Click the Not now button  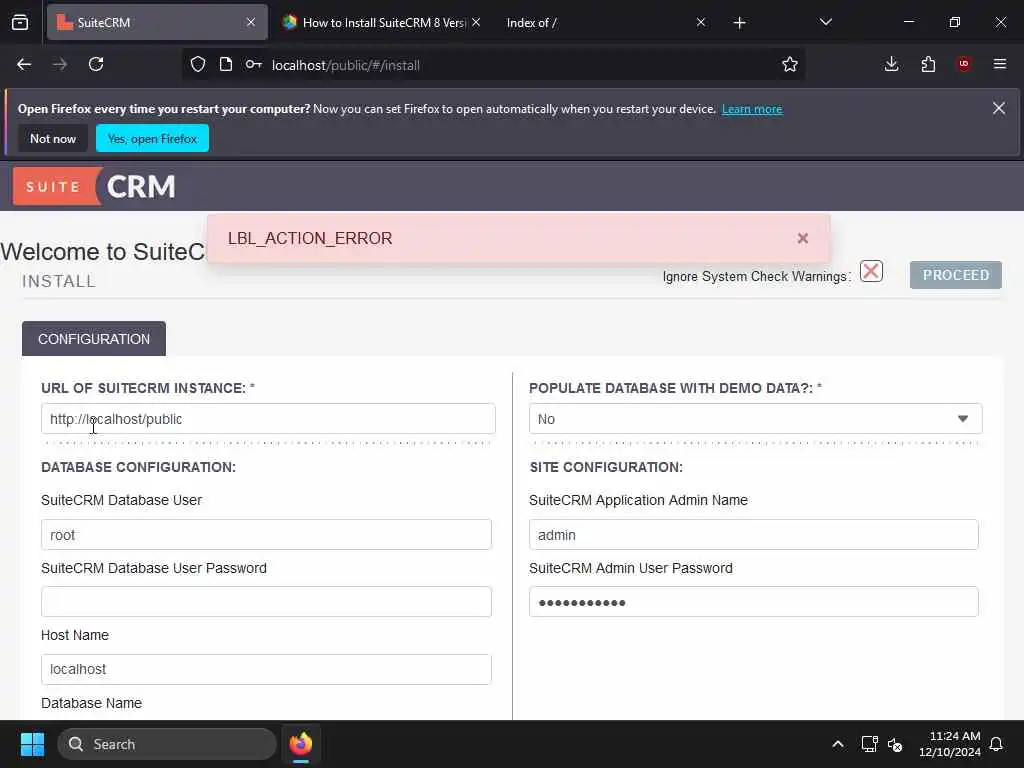(53, 138)
